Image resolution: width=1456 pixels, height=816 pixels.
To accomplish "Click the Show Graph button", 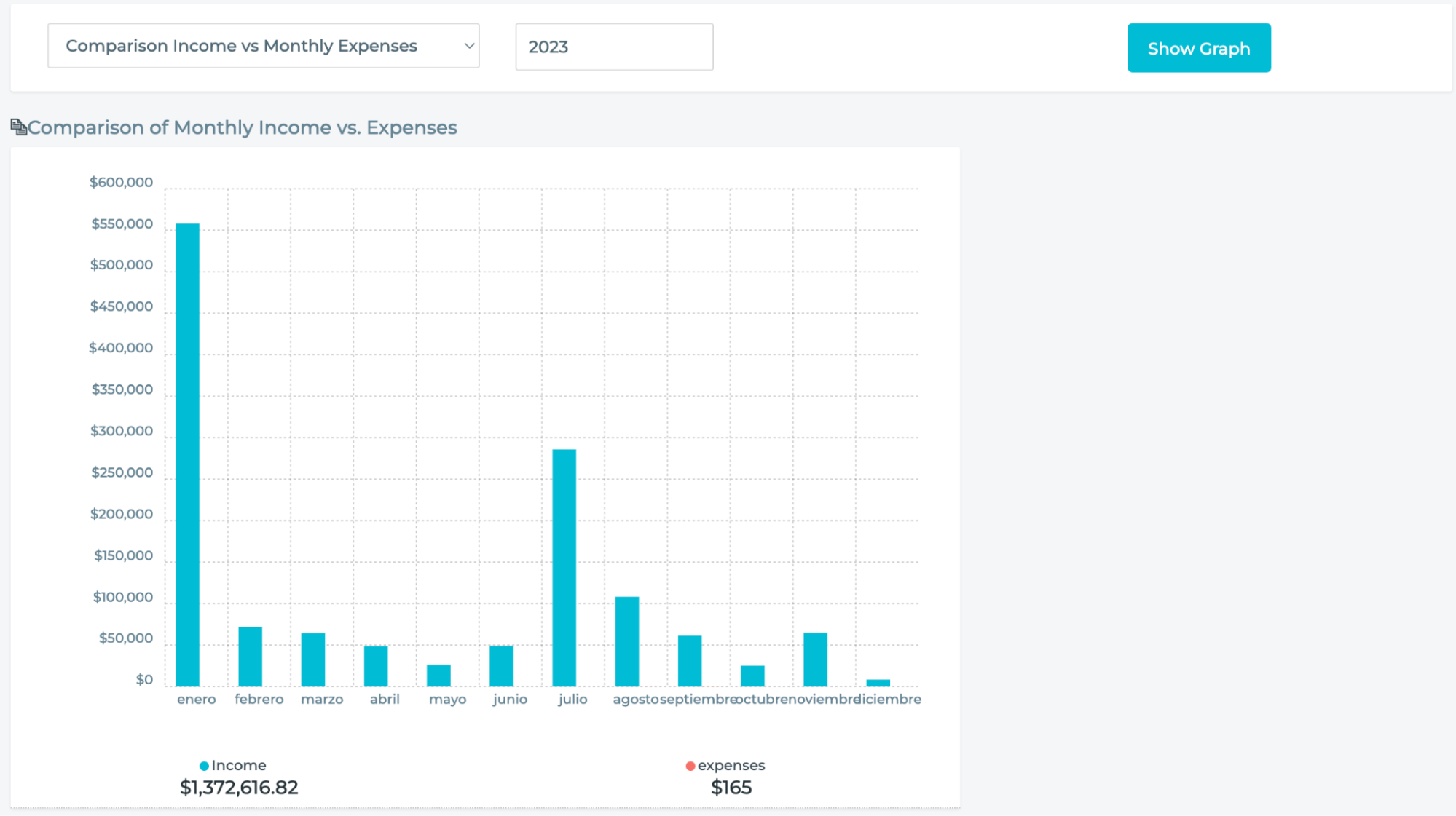I will tap(1199, 48).
